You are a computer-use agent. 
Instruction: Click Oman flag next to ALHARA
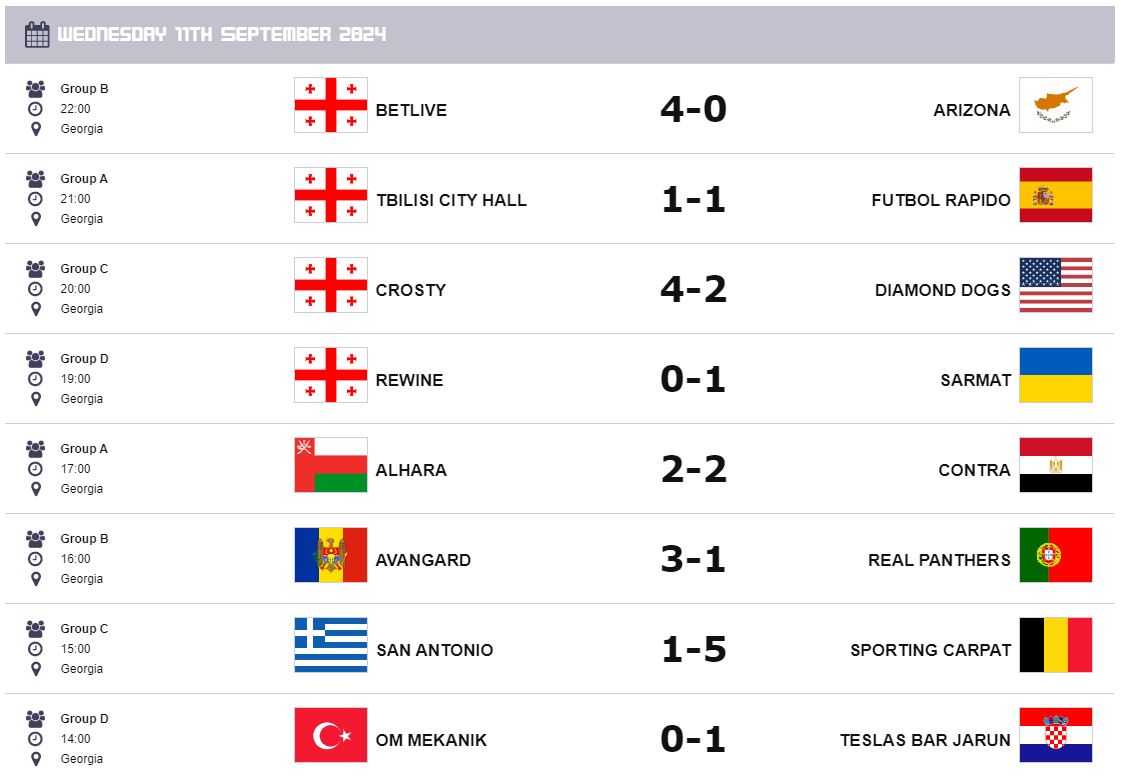point(331,465)
